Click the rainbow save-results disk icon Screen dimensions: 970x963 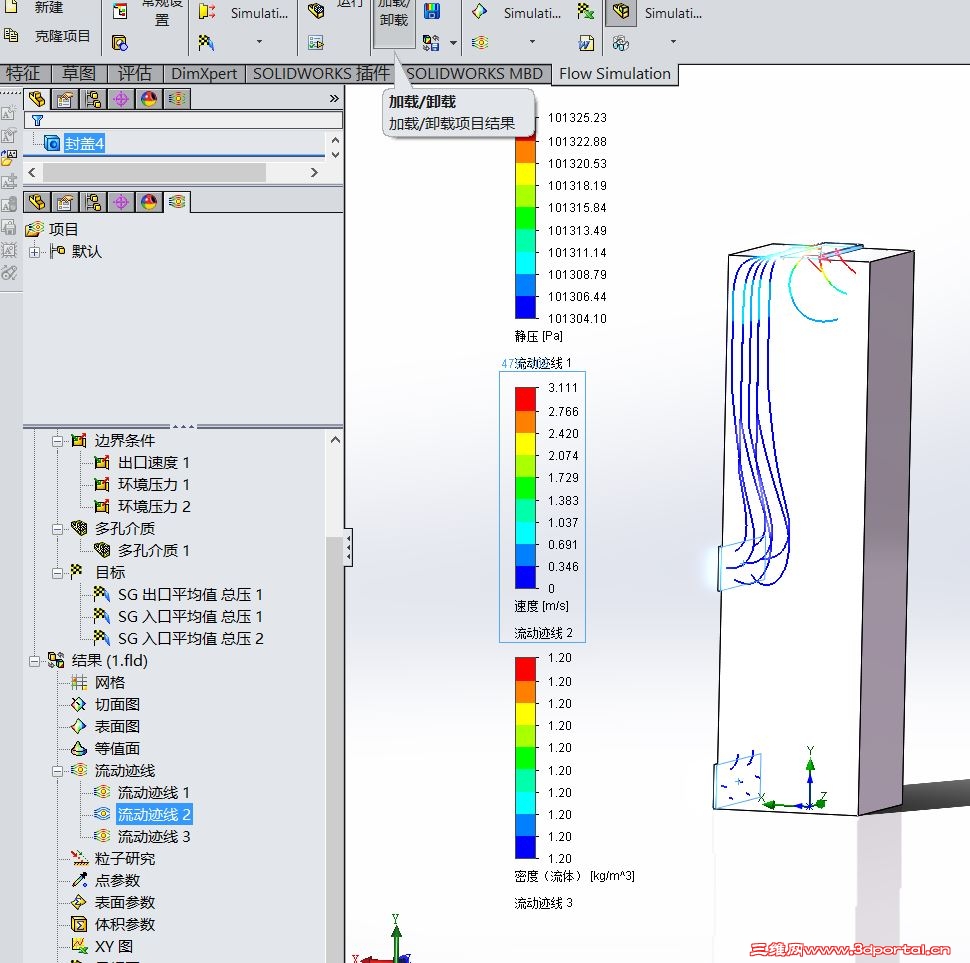(432, 11)
